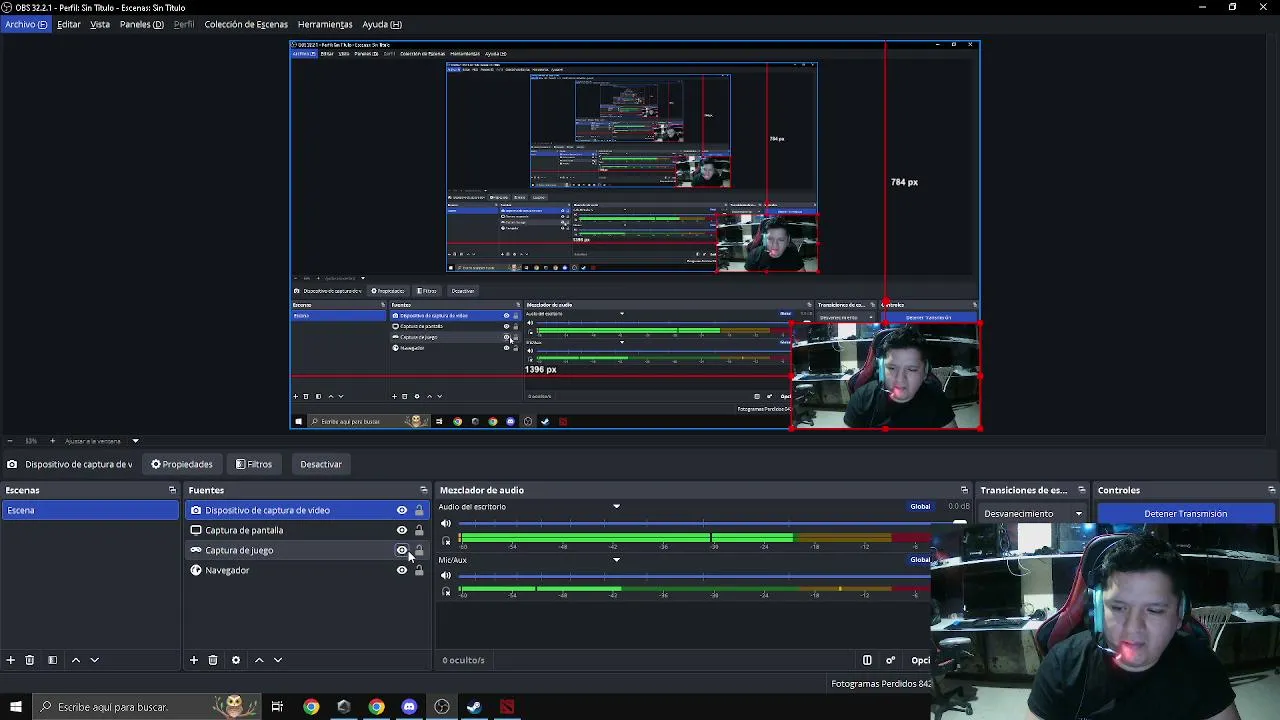
Task: Undock the Mezclador de audio panel float icon
Action: pyautogui.click(x=965, y=490)
